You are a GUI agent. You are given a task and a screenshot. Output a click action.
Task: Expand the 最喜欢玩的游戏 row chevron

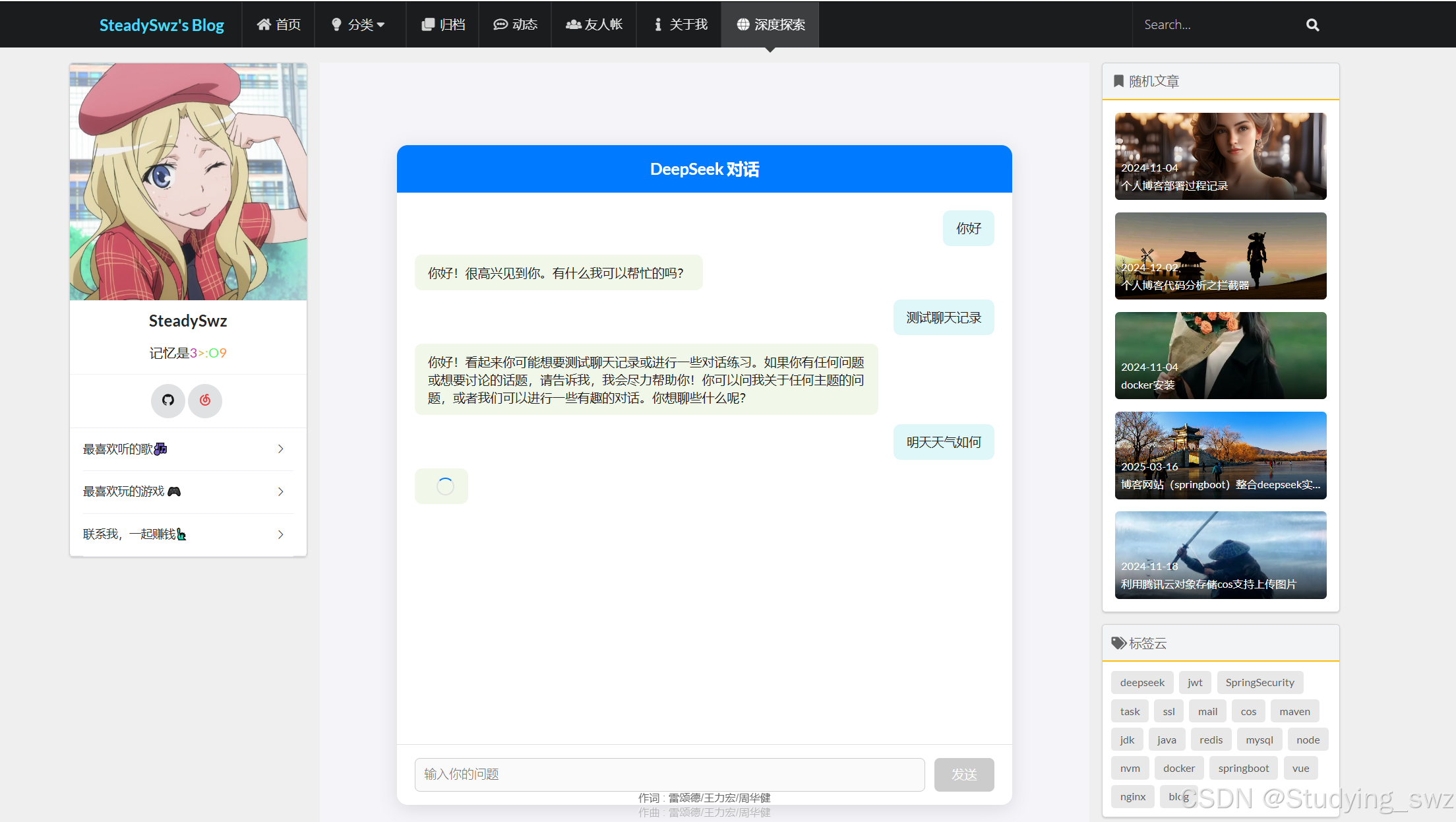click(280, 491)
